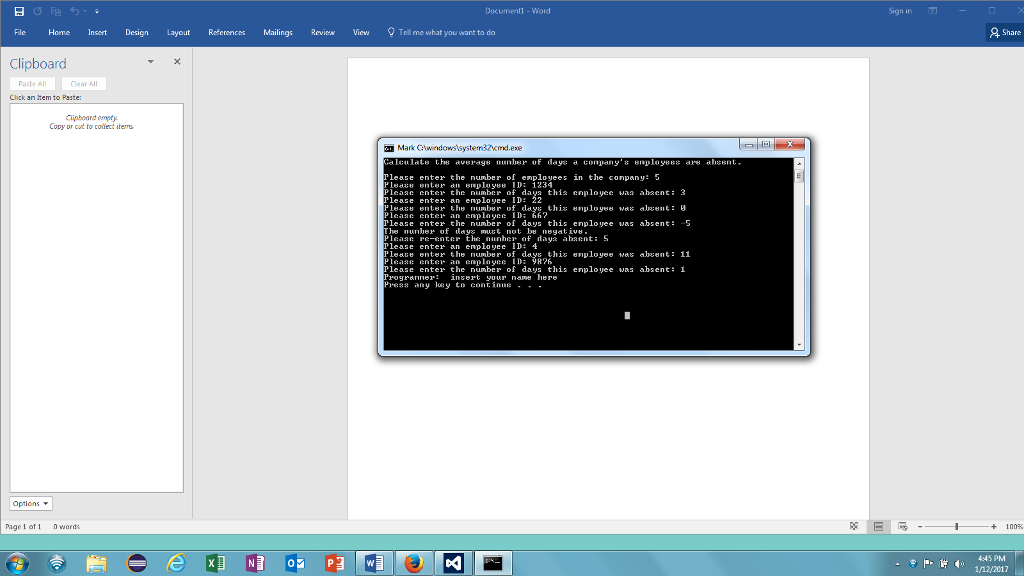
Task: Open the Options dropdown in Clipboard pane
Action: pyautogui.click(x=30, y=503)
